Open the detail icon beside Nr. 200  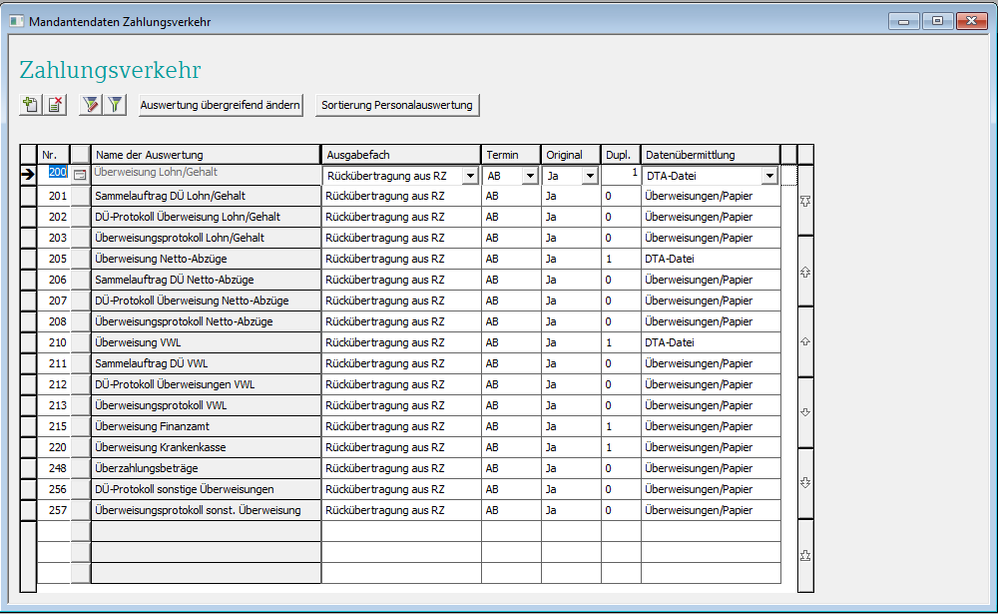click(x=80, y=175)
